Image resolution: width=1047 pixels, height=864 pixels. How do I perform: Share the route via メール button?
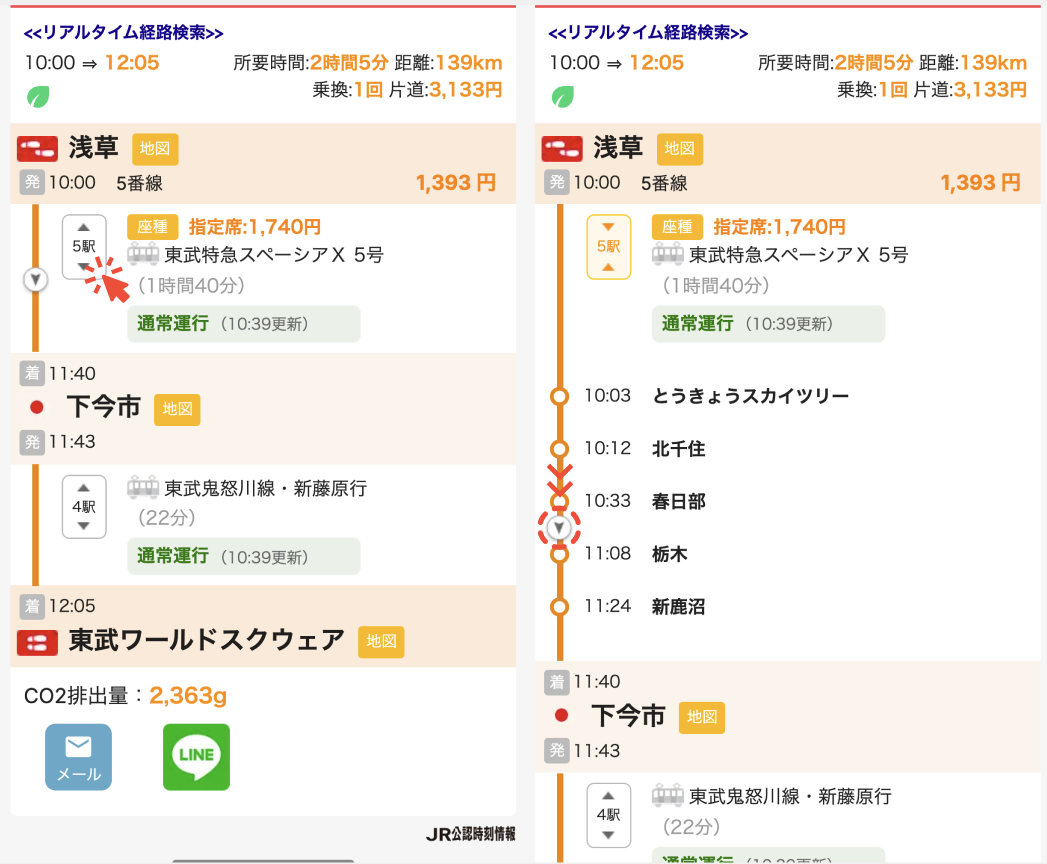[x=78, y=757]
